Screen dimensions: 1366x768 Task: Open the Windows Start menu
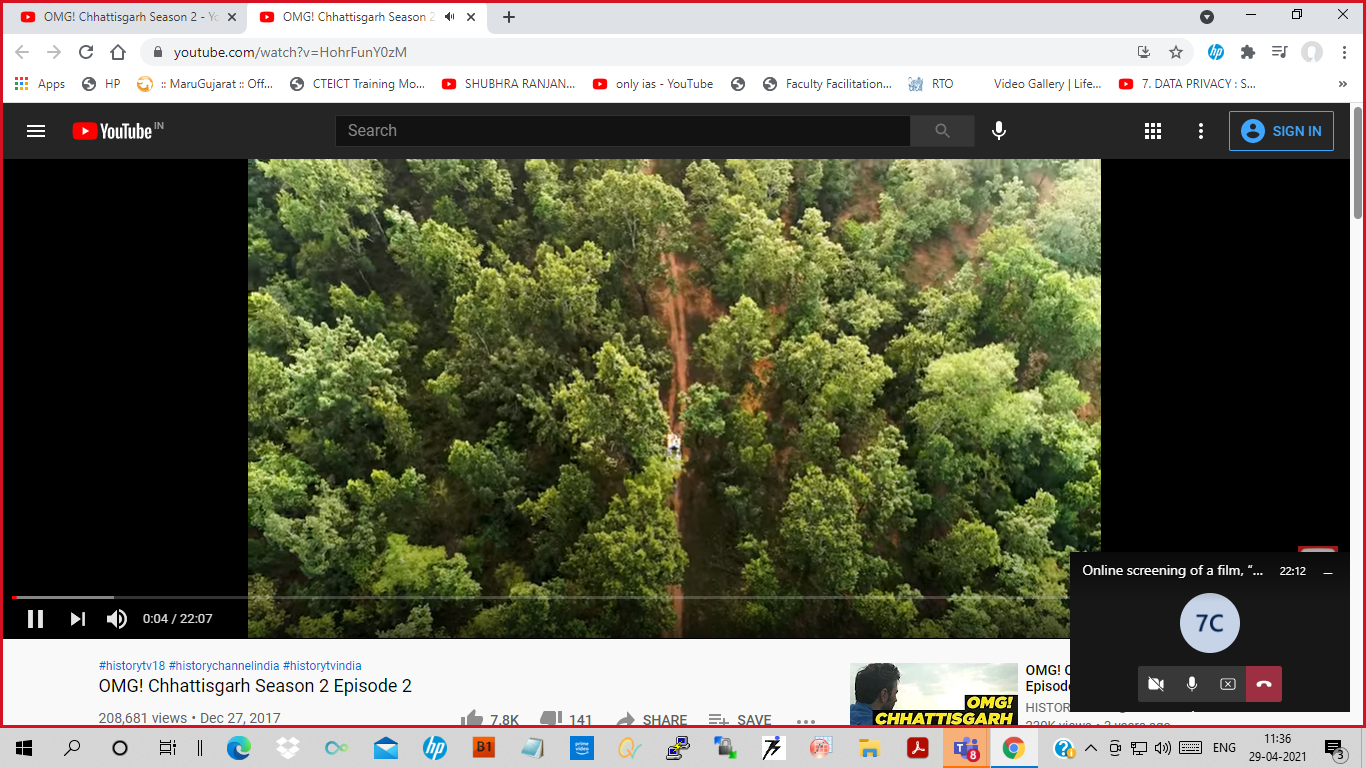pyautogui.click(x=24, y=748)
